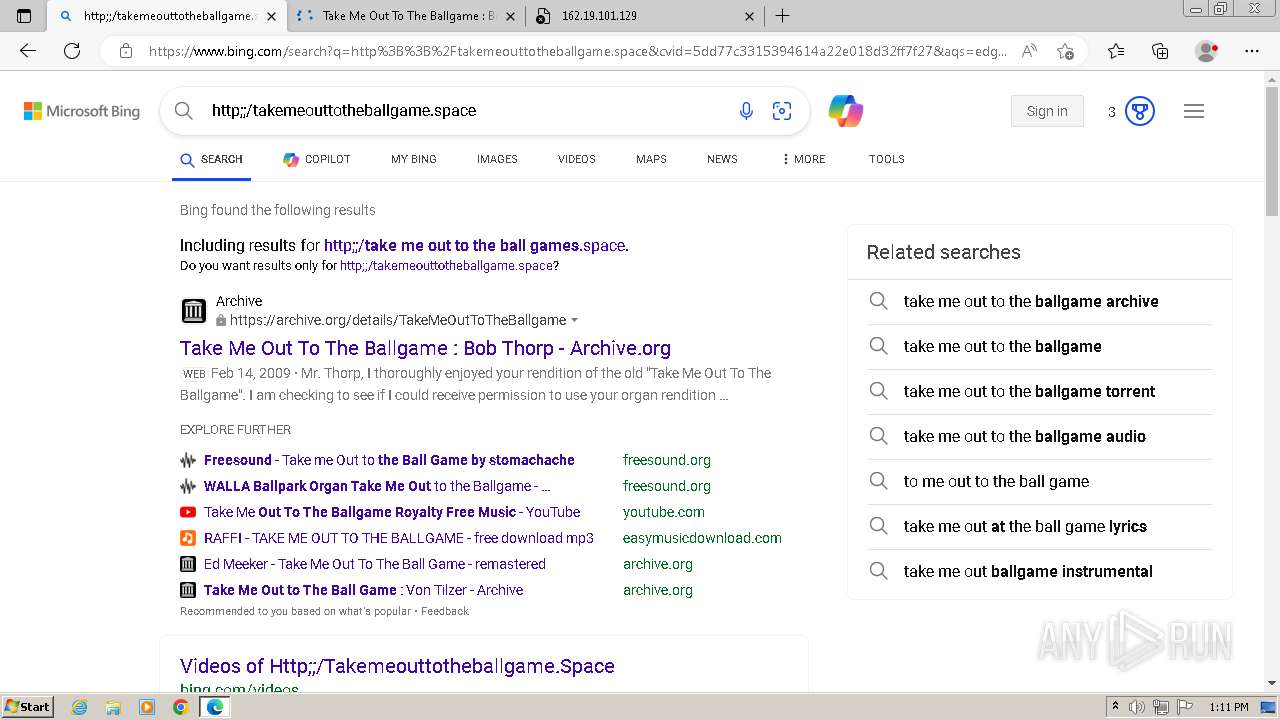Open the browser profile avatar
This screenshot has height=720, width=1280.
click(1206, 51)
